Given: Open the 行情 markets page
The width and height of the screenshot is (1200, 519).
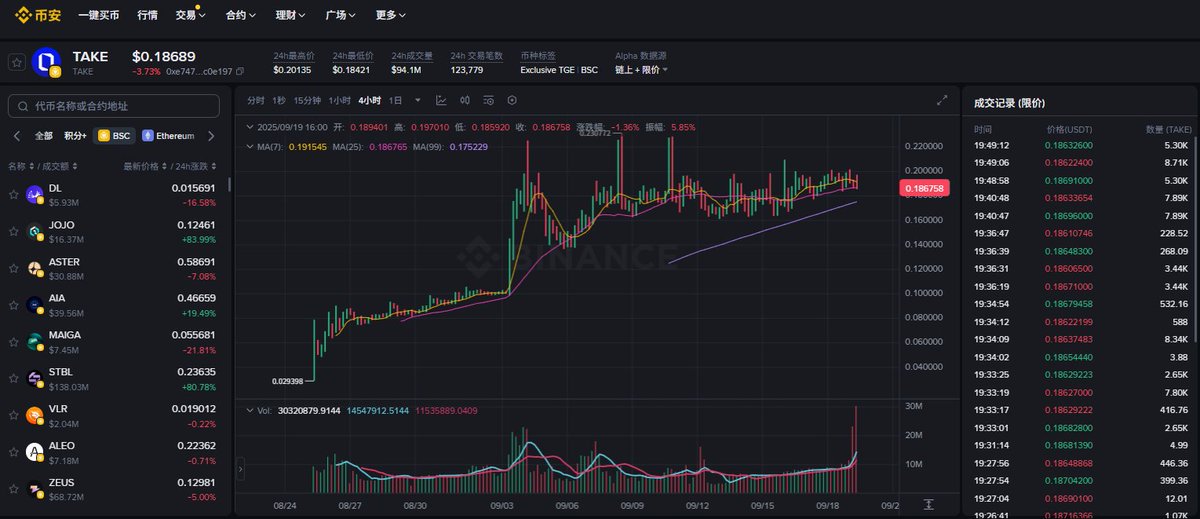Looking at the screenshot, I should click(x=147, y=15).
